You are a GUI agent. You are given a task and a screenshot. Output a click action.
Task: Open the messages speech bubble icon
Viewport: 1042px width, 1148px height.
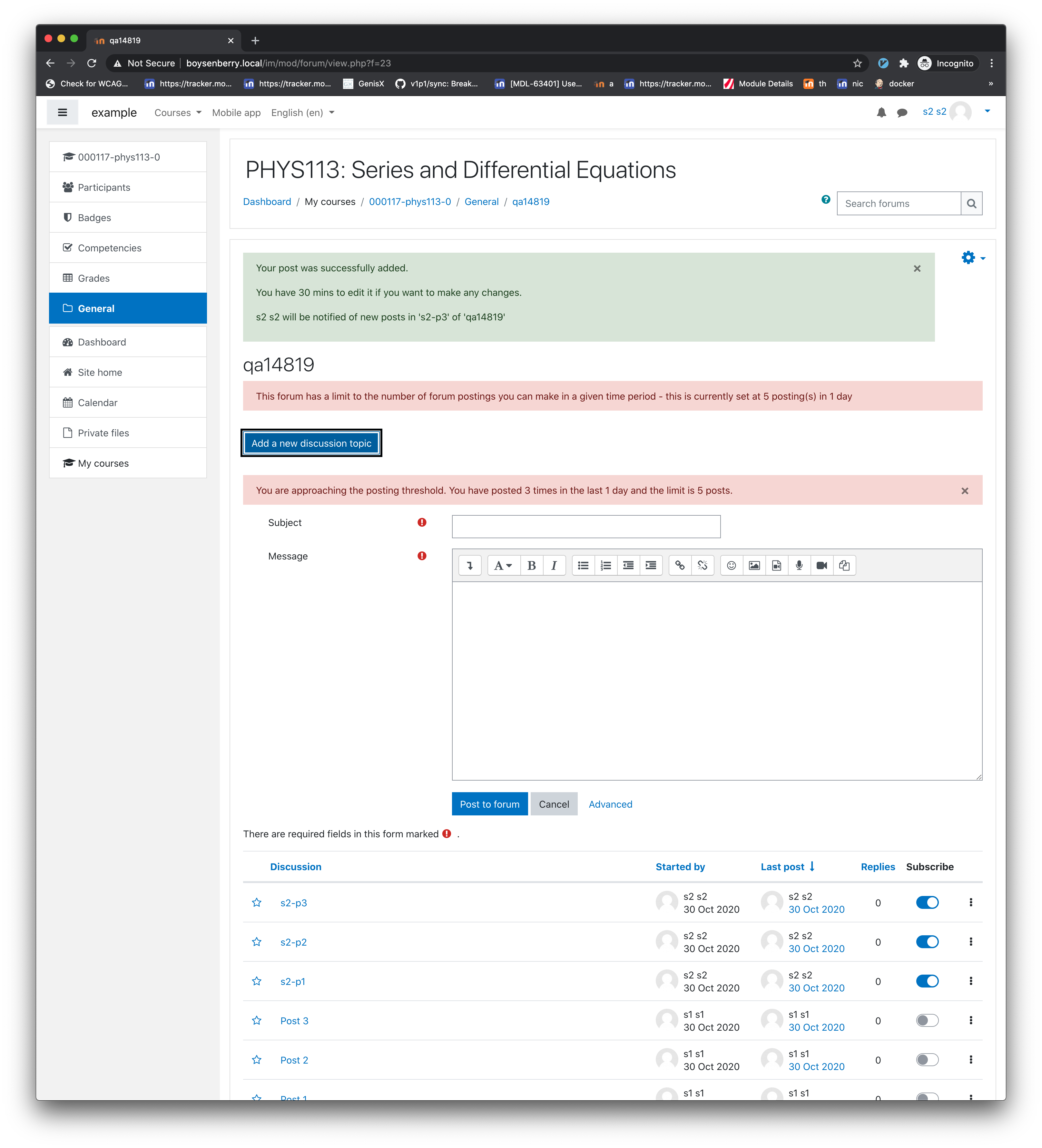[x=902, y=113]
